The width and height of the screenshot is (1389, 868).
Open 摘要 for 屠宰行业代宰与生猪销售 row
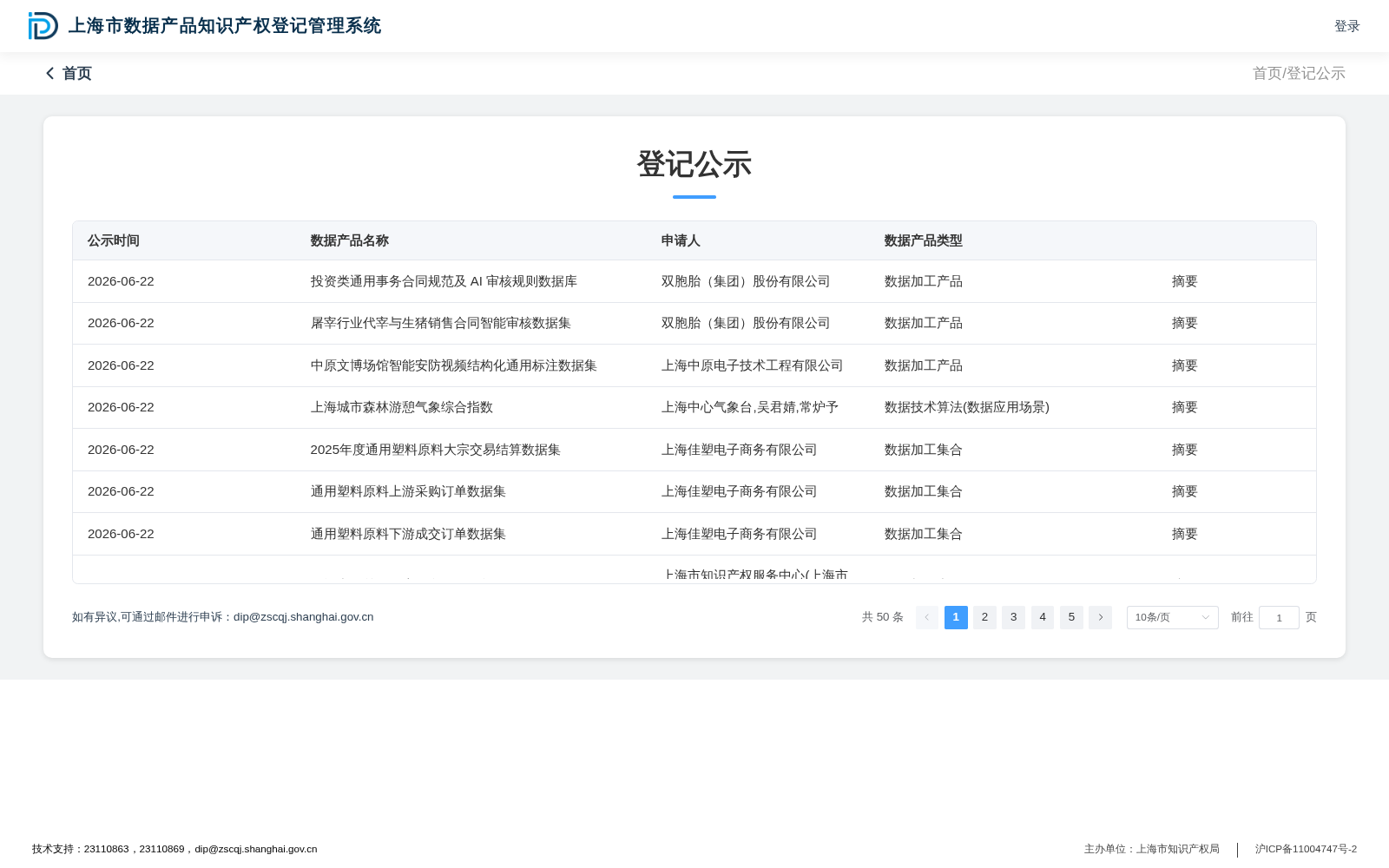point(1184,323)
